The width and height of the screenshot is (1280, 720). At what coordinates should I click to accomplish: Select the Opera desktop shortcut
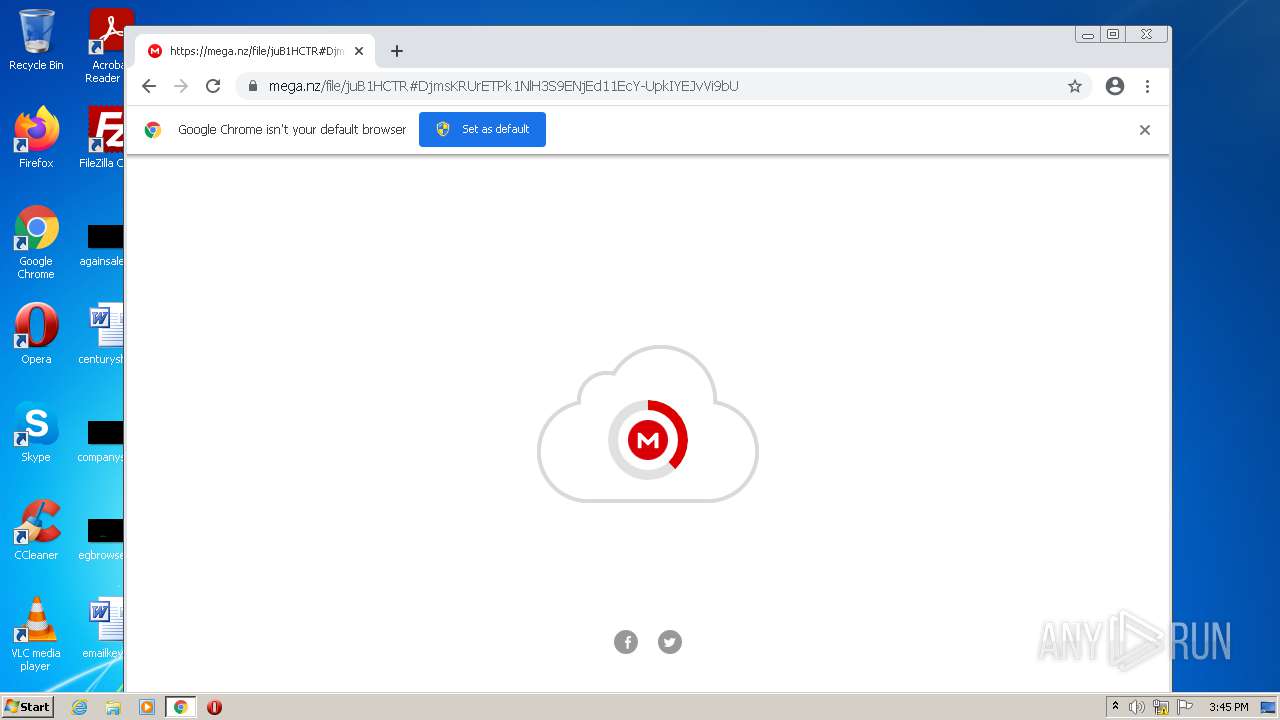[x=36, y=334]
